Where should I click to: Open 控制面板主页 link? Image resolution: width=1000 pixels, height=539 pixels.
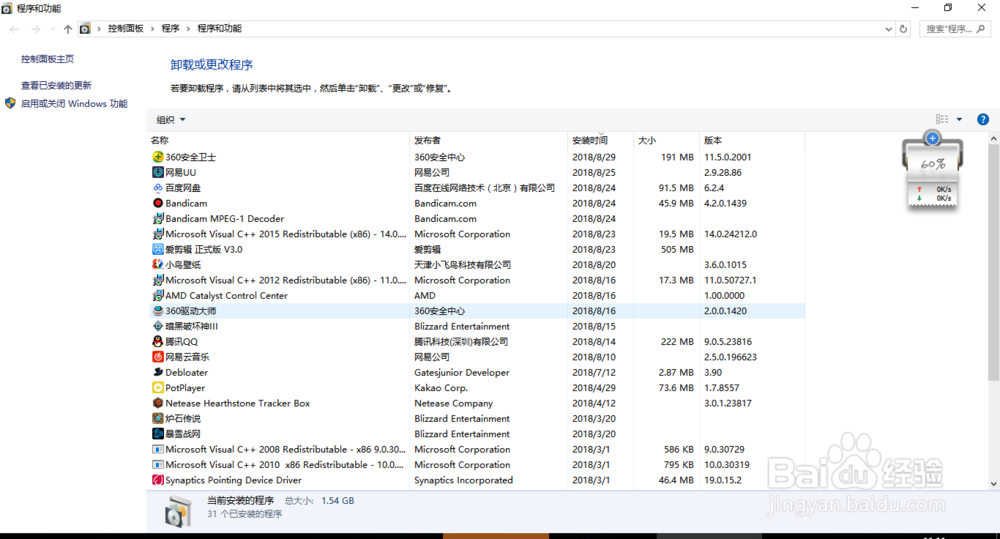pyautogui.click(x=47, y=59)
